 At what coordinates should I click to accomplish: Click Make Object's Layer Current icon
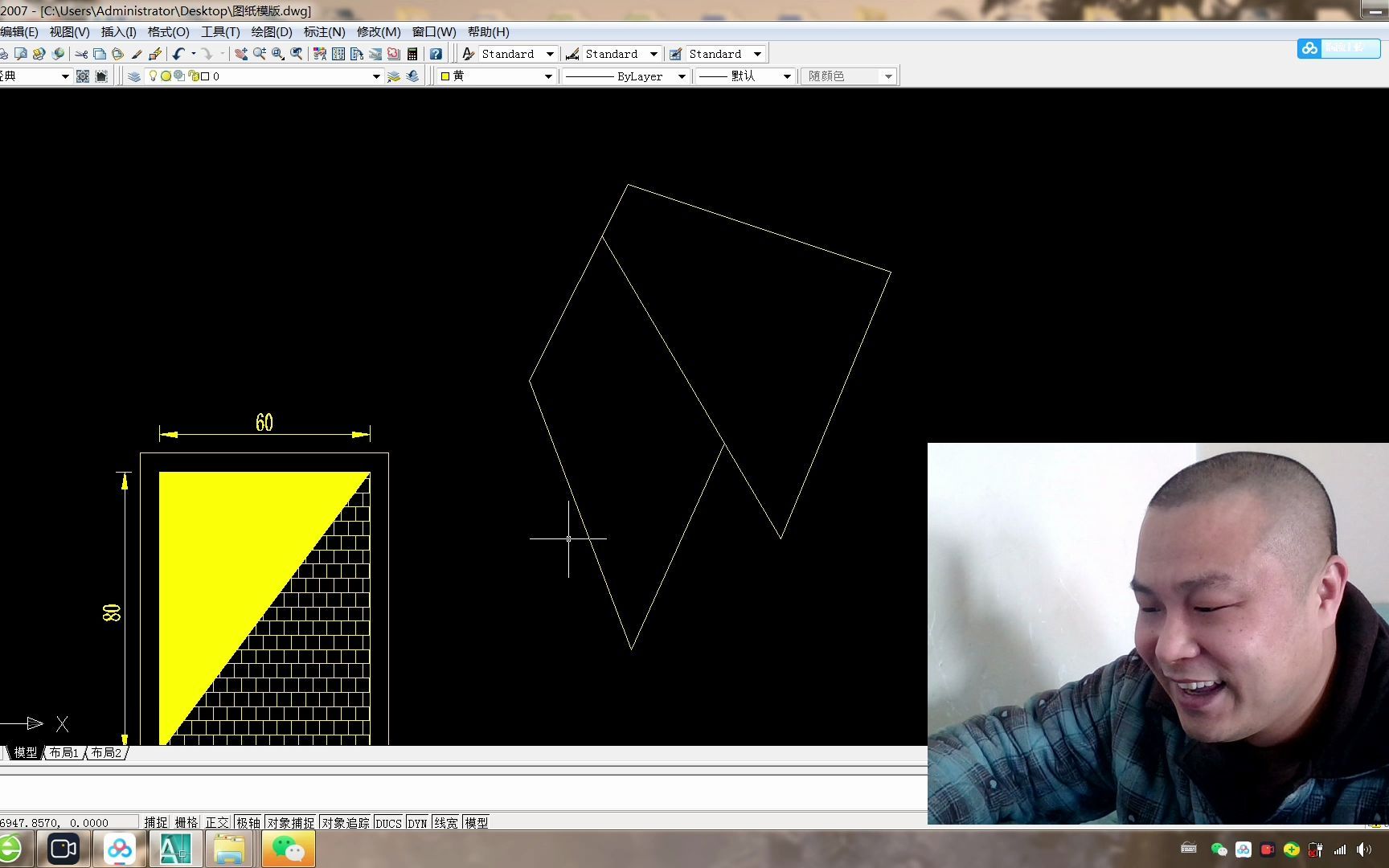(x=394, y=76)
